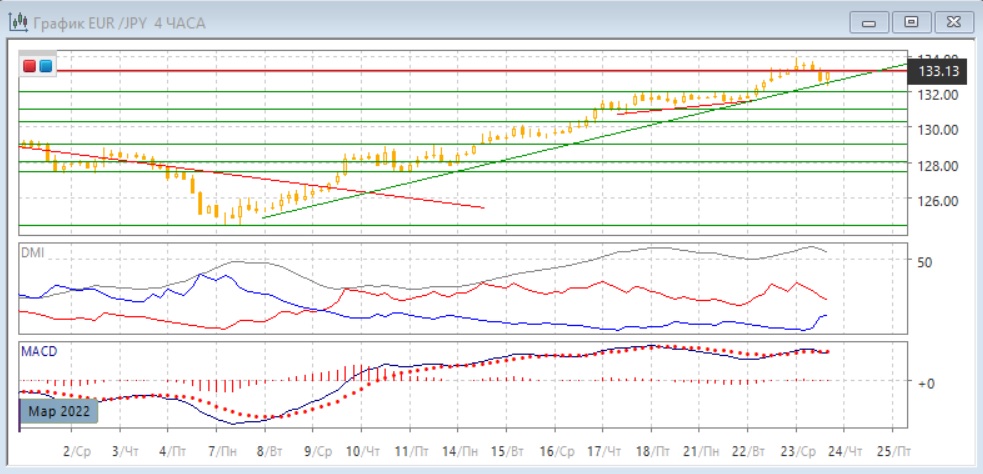Click the 126.00 price level on scale
The width and height of the screenshot is (983, 474).
tap(936, 200)
